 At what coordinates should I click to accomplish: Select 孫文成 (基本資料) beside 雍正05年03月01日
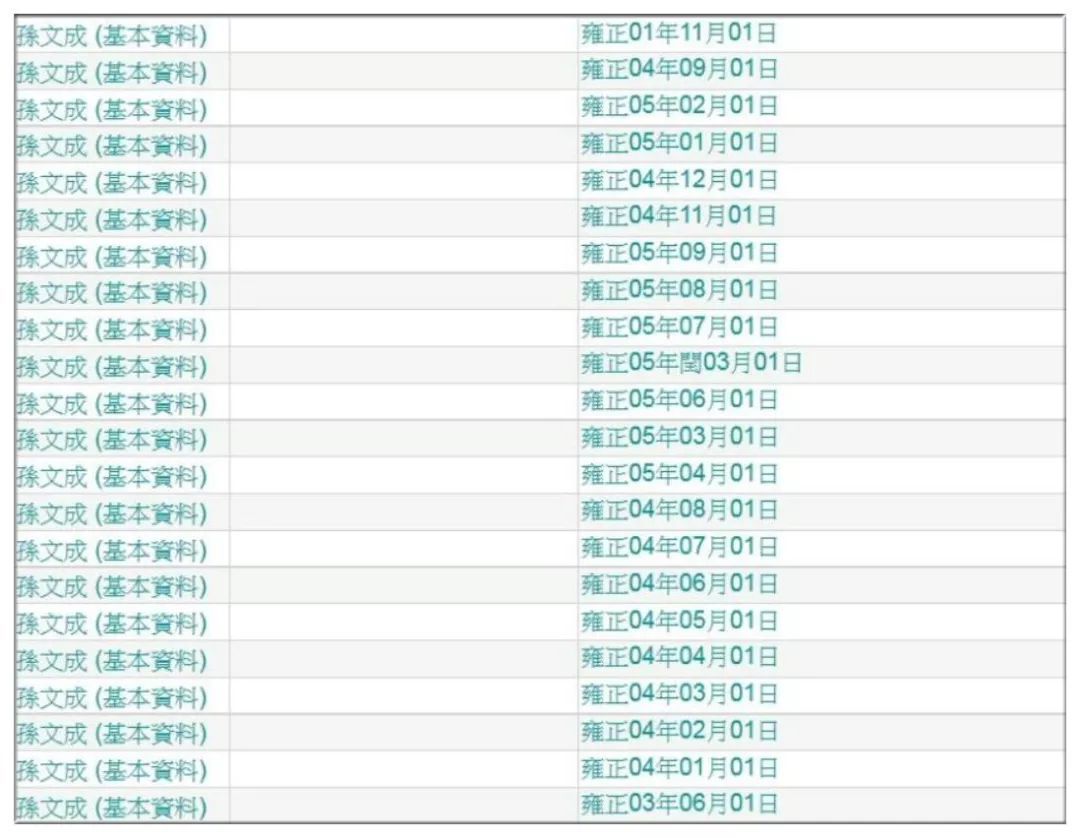tap(112, 440)
